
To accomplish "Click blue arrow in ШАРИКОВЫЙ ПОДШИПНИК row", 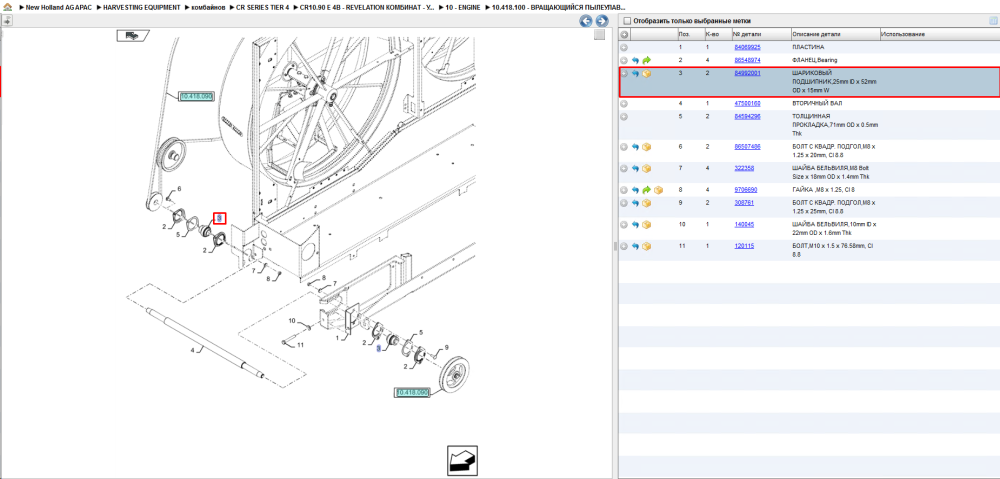I will 635,74.
